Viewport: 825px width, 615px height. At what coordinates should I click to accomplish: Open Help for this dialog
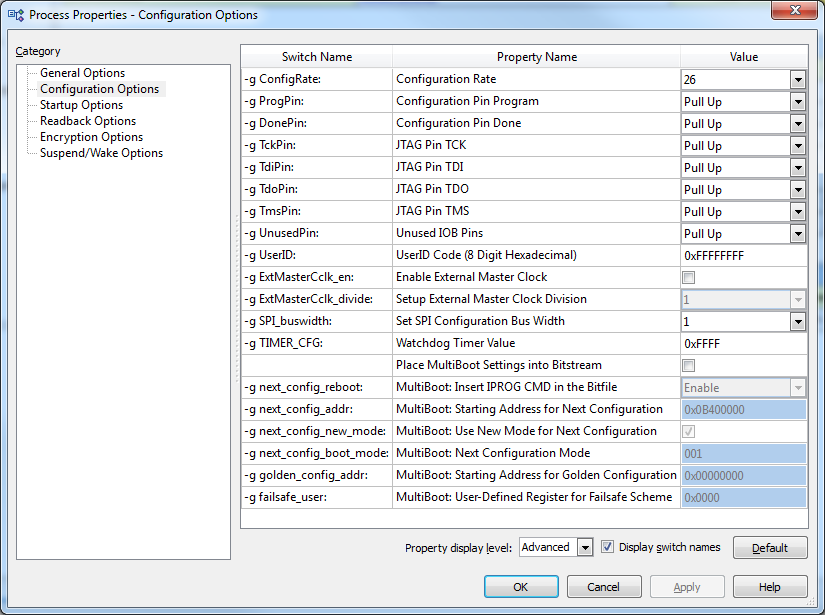[770, 587]
